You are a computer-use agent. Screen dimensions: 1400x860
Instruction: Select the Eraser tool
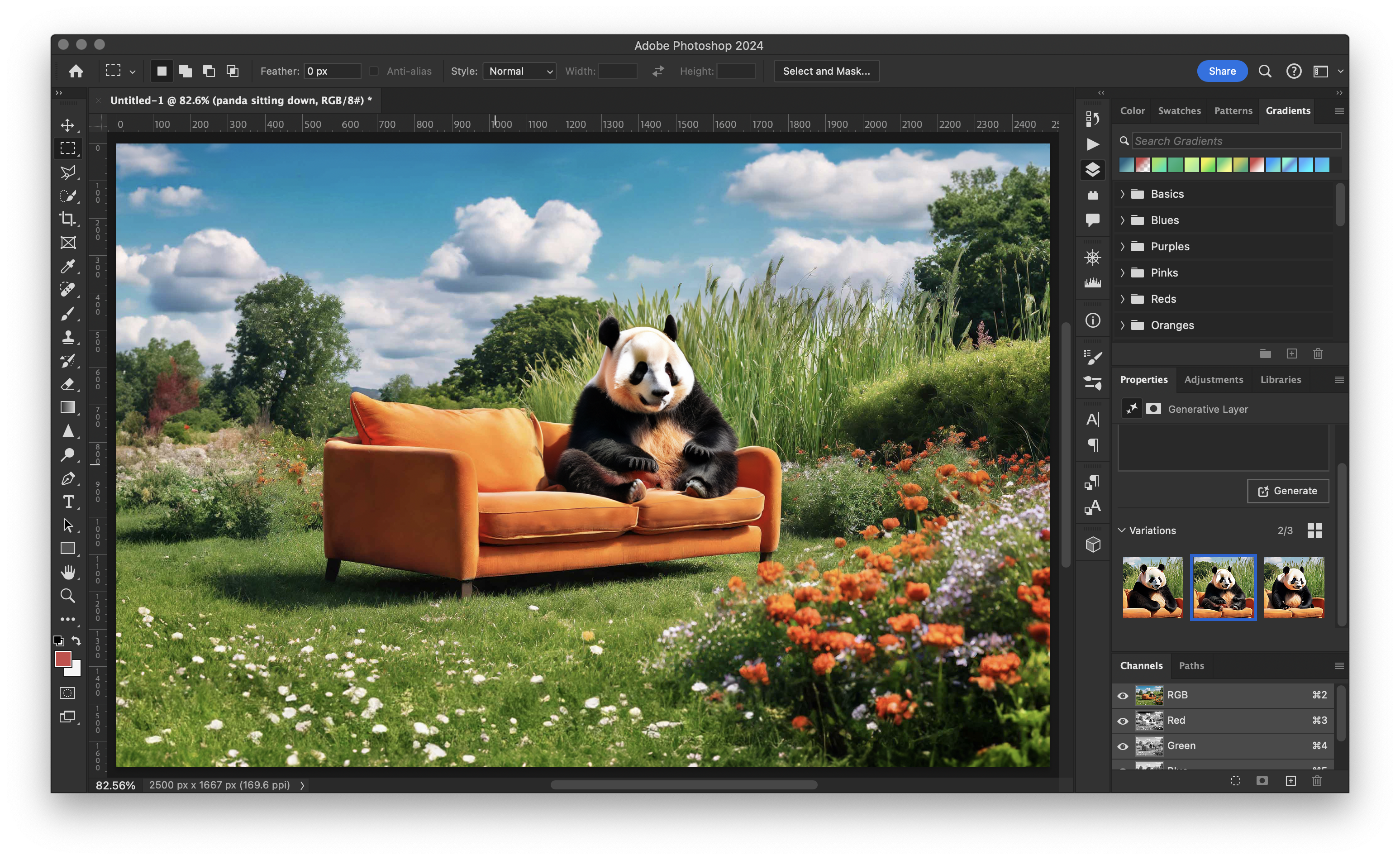coord(68,384)
